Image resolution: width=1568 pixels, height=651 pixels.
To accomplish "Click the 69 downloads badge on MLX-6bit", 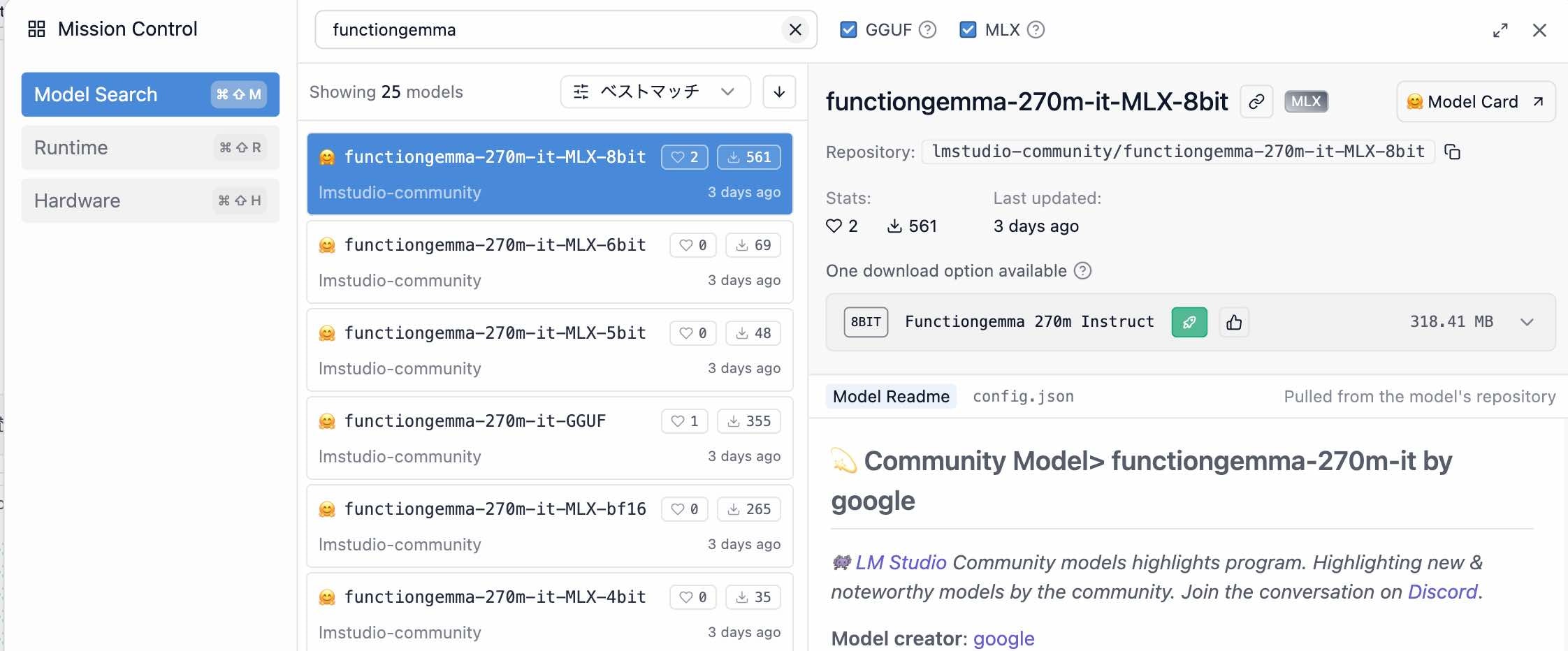I will [x=753, y=245].
